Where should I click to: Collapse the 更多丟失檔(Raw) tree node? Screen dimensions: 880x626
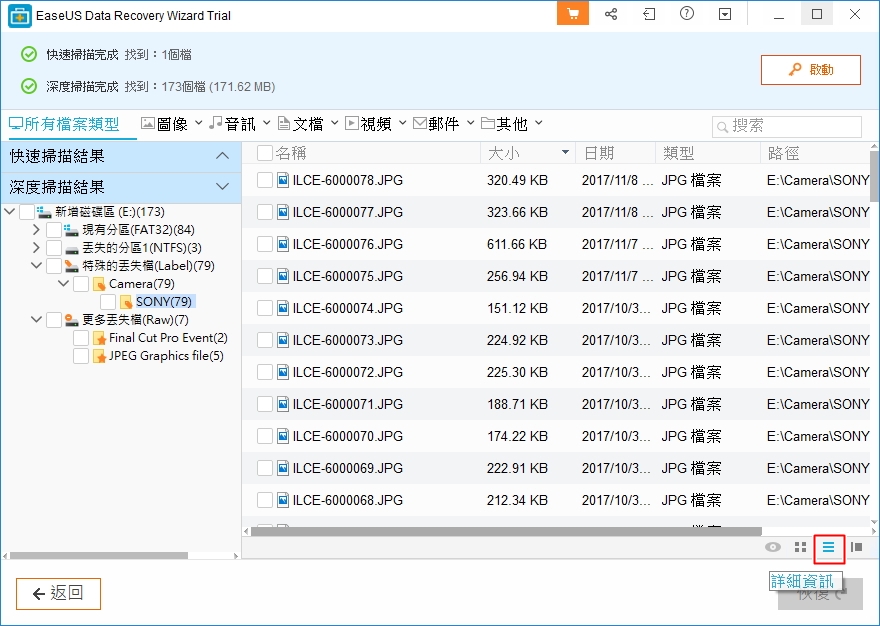click(x=36, y=319)
